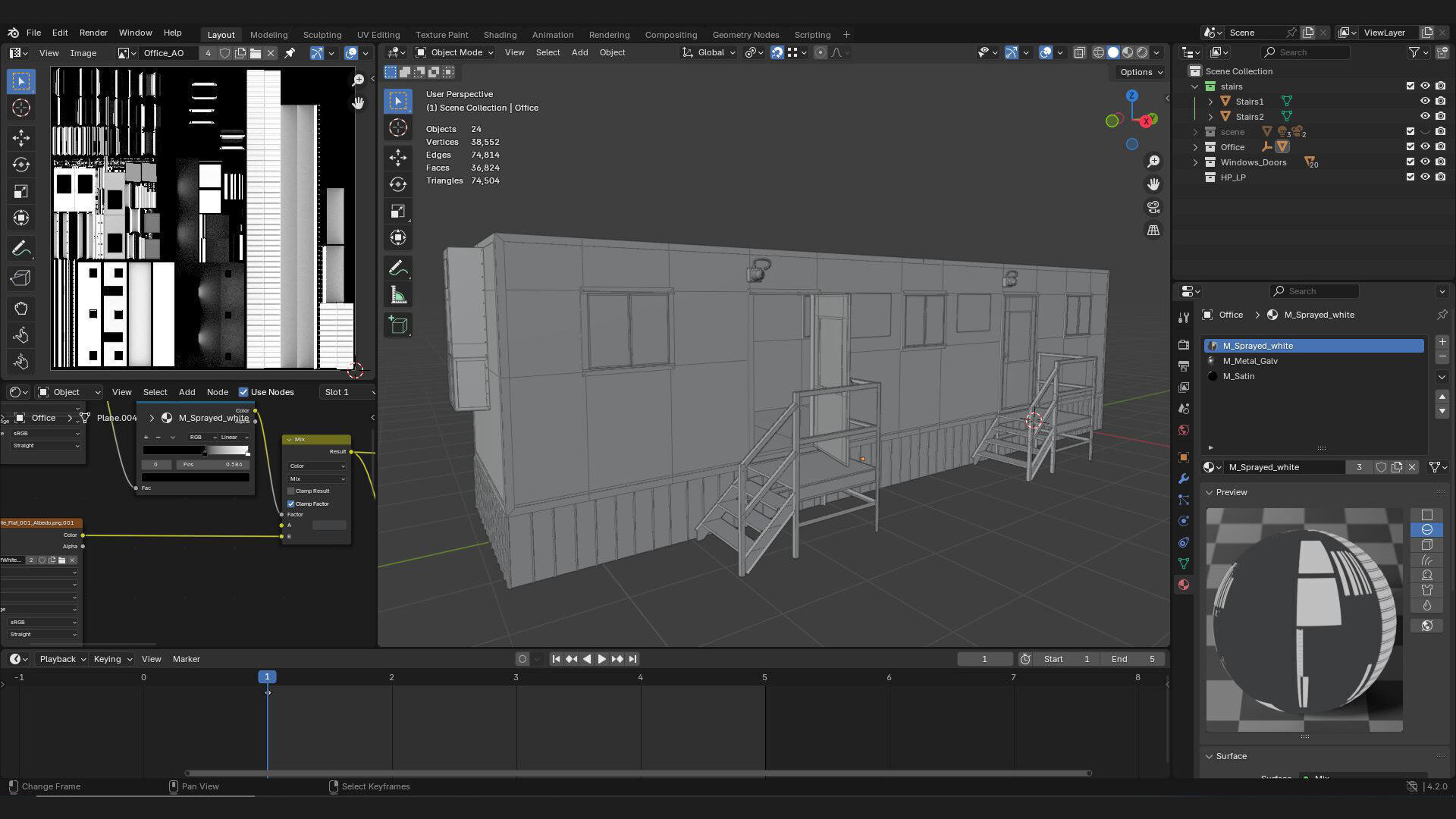Select the Add Cube tool
1456x819 pixels.
pyautogui.click(x=398, y=325)
